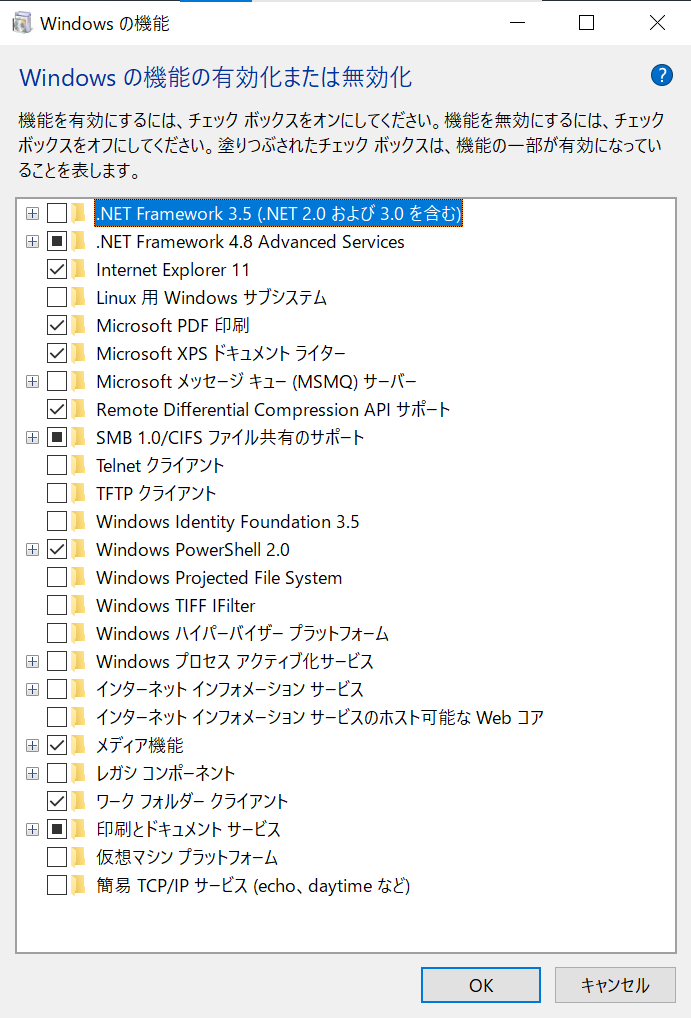Expand .NET Framework 4.8 Advanced Services node
This screenshot has height=1018, width=691.
point(32,242)
